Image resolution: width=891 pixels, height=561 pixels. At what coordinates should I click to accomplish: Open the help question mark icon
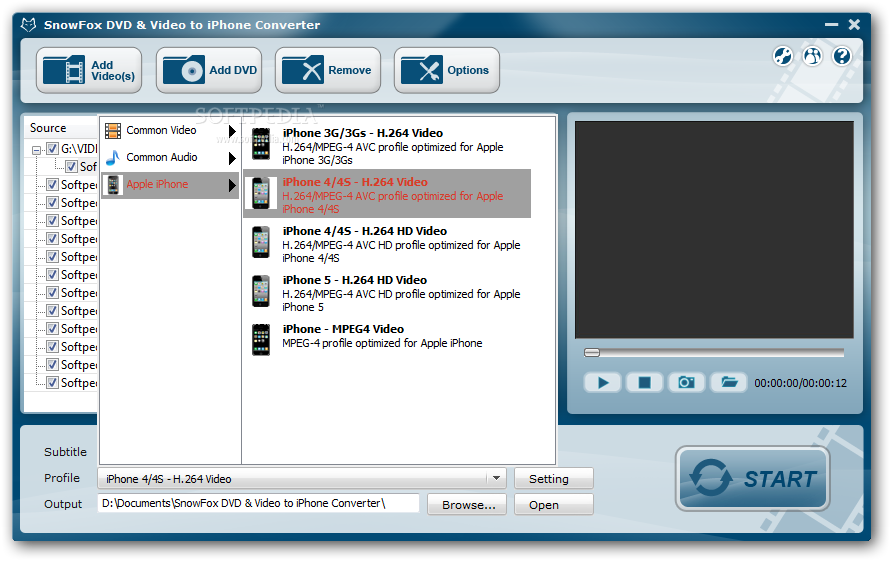pos(842,56)
